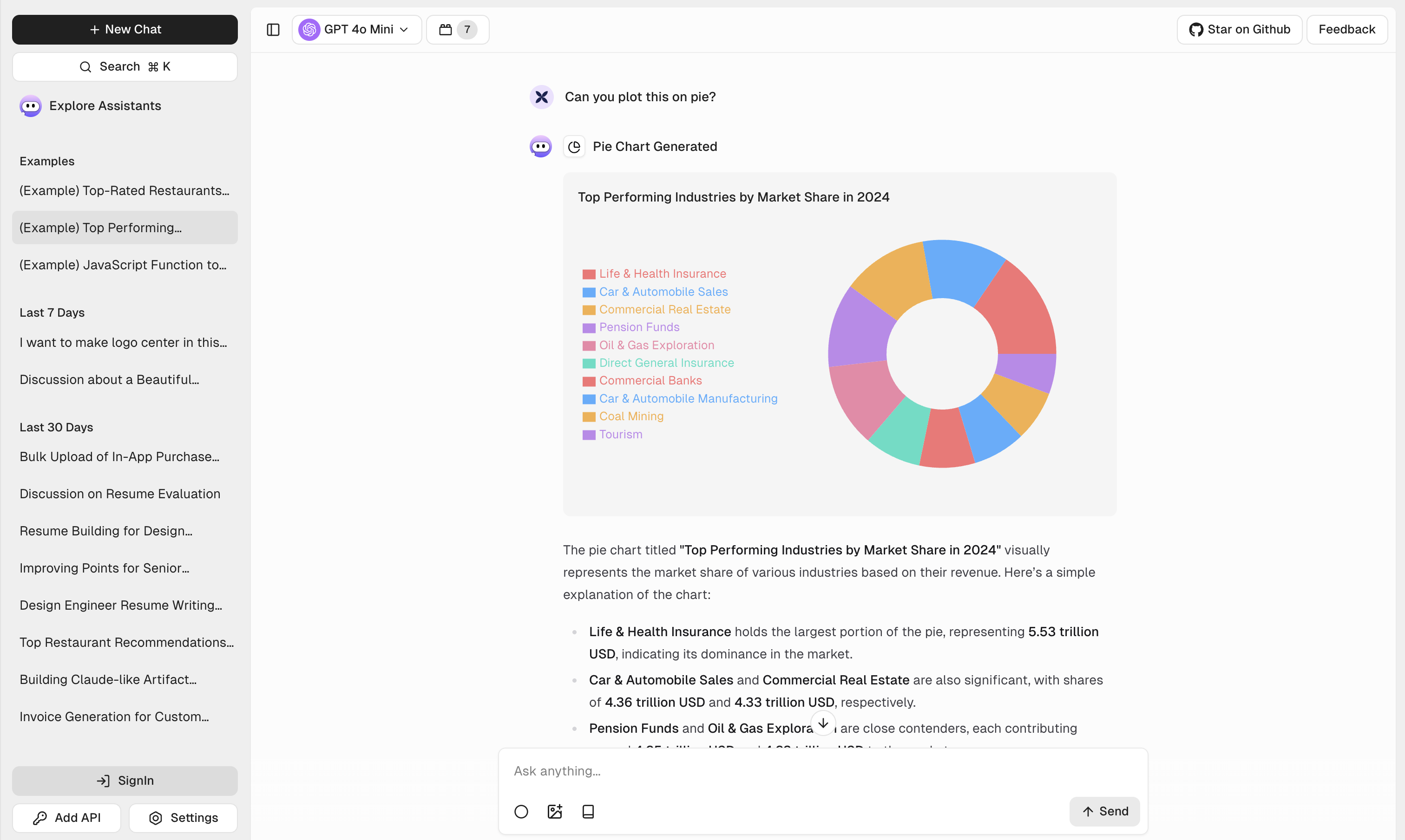Open the knowledge book icon

[588, 811]
